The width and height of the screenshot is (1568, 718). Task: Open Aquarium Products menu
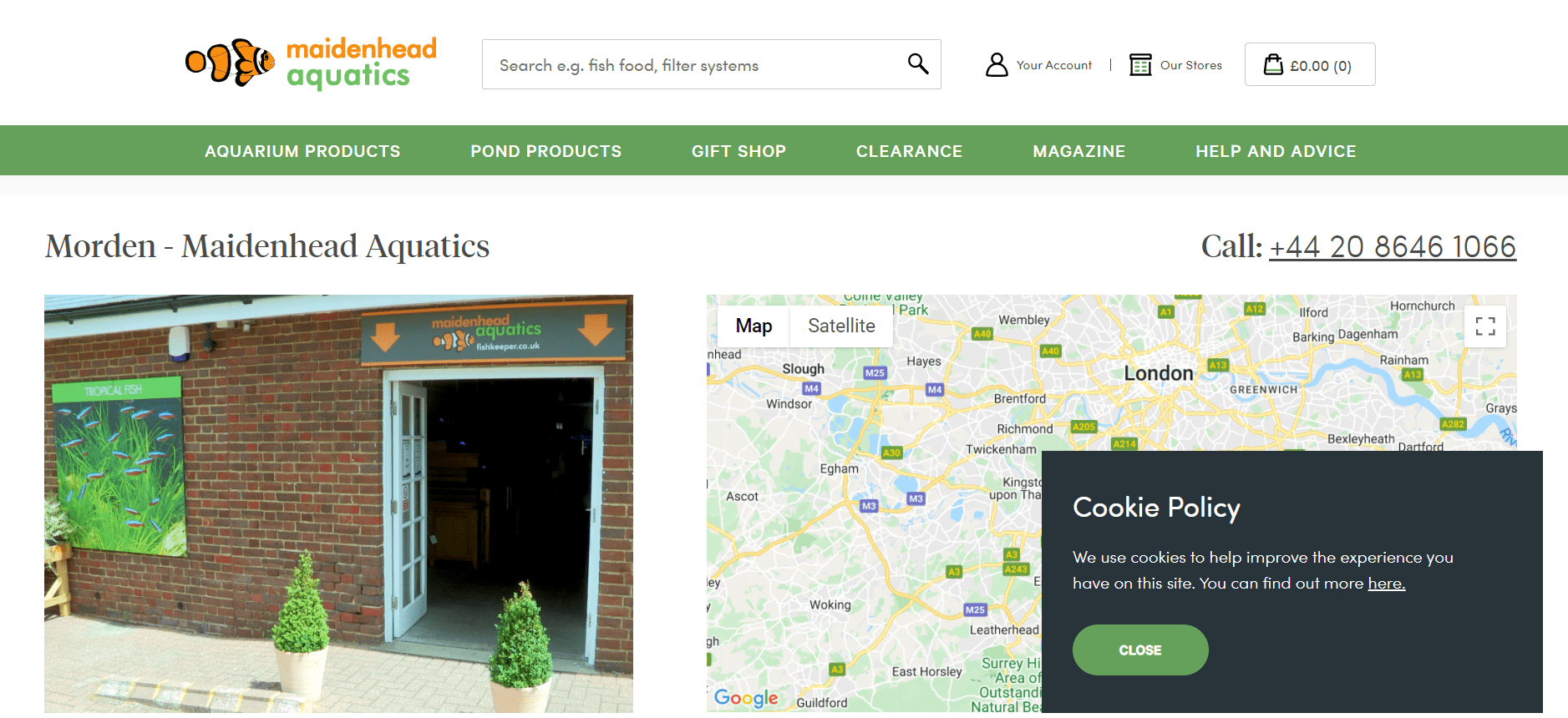pos(302,151)
